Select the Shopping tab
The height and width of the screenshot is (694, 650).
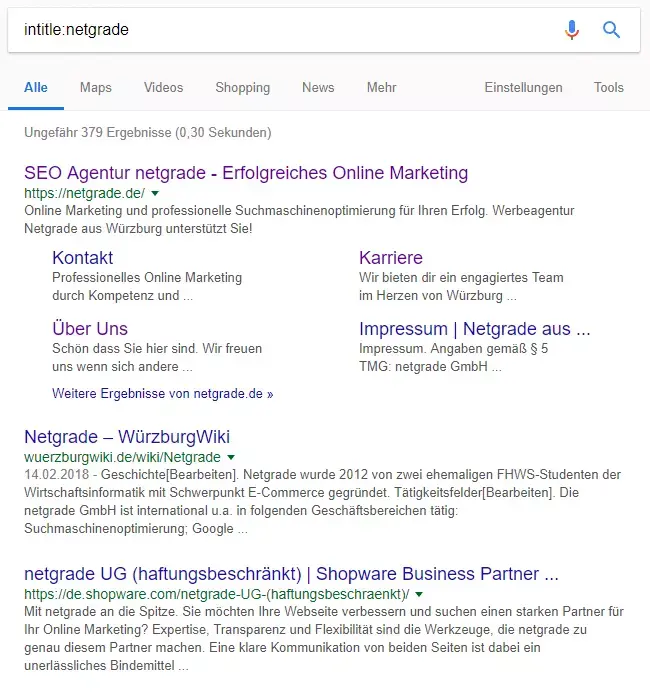(242, 88)
